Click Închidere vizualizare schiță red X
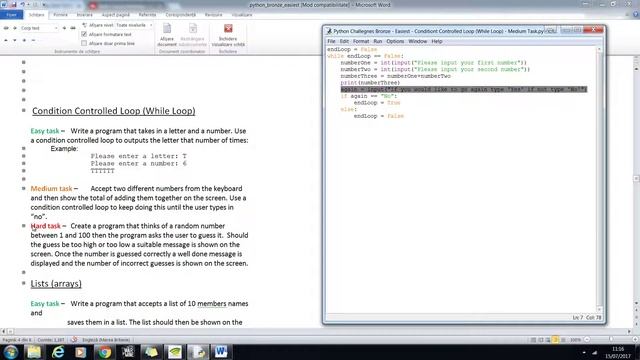 coord(228,28)
